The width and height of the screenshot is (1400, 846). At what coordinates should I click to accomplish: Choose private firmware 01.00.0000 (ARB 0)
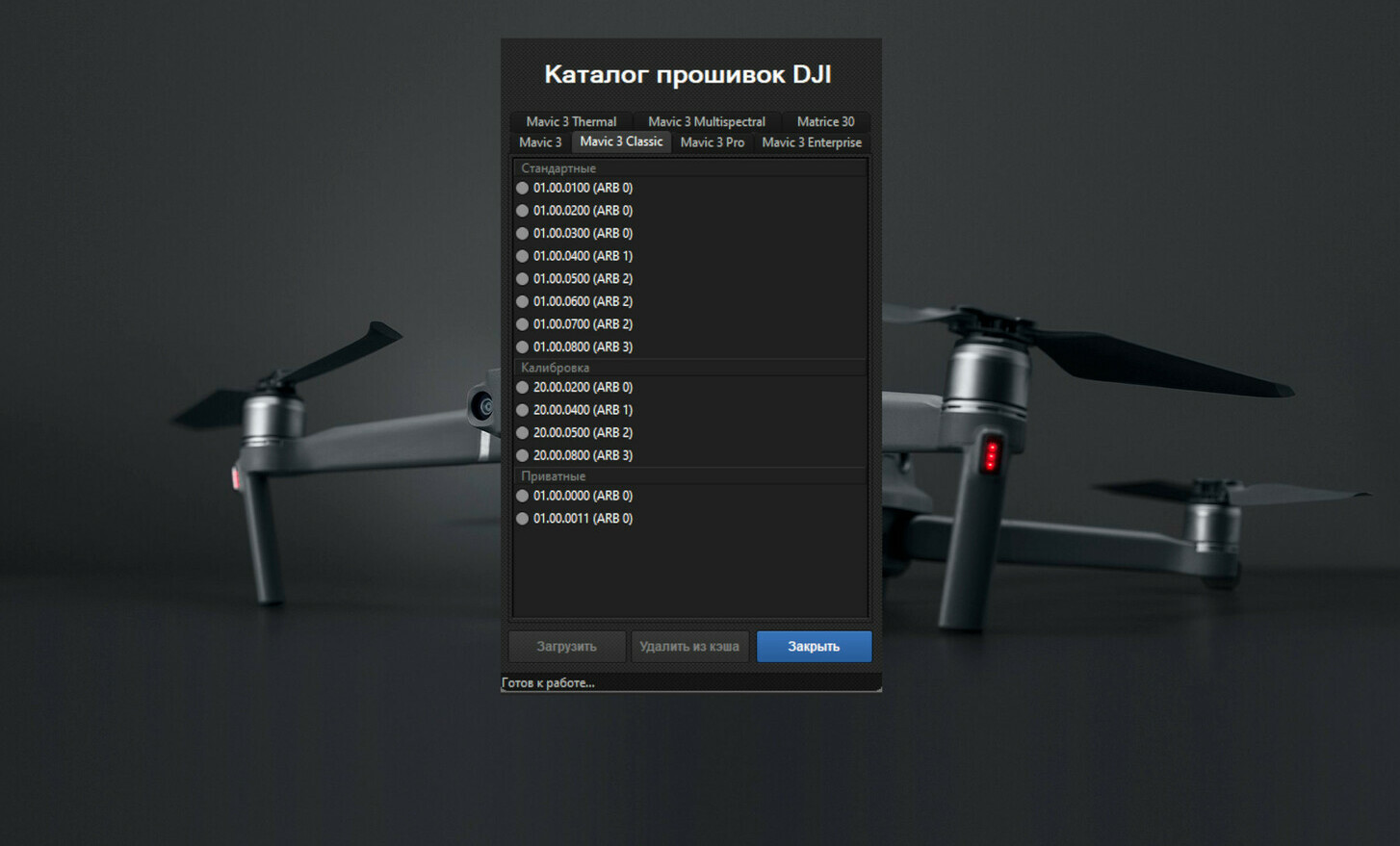tap(582, 496)
